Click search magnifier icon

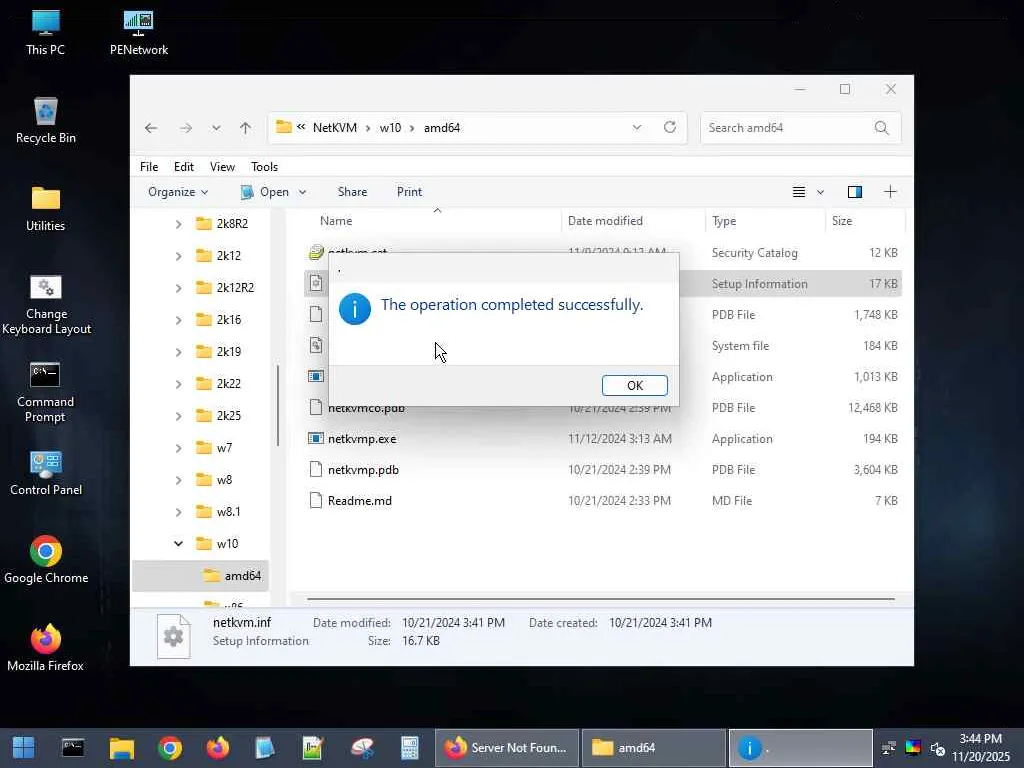coord(882,128)
